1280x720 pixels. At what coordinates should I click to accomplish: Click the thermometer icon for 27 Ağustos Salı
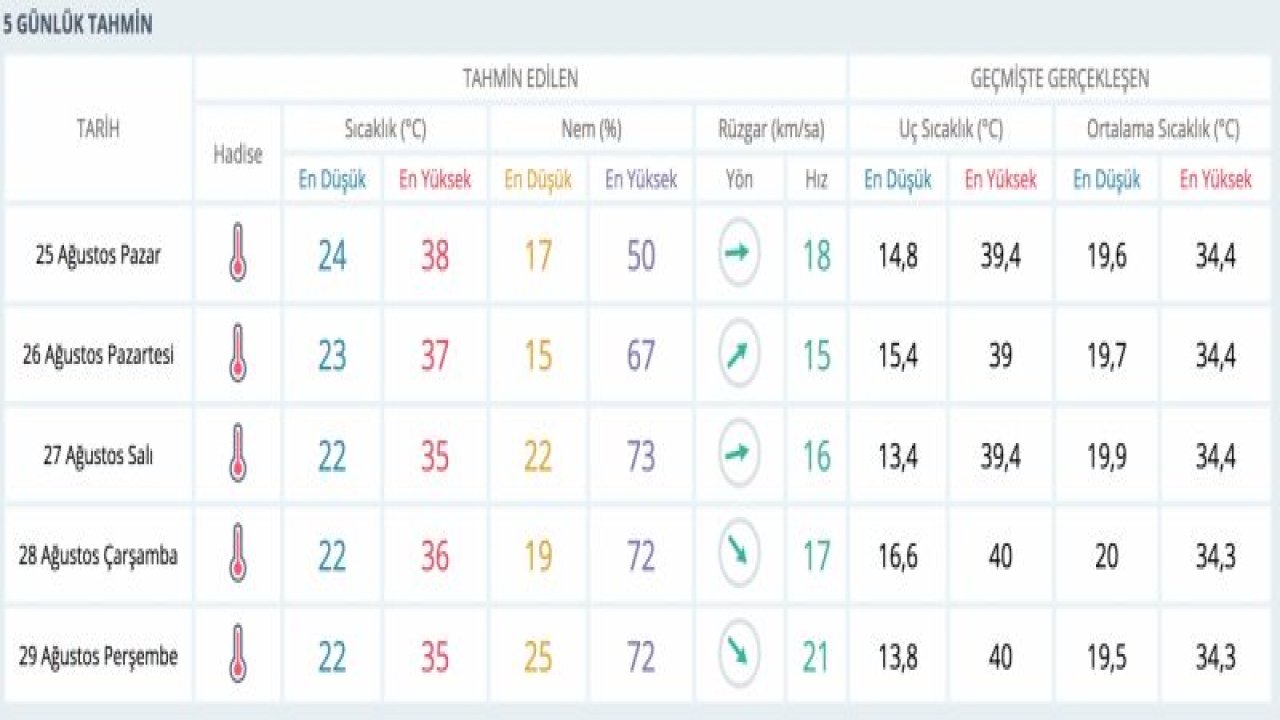click(238, 454)
